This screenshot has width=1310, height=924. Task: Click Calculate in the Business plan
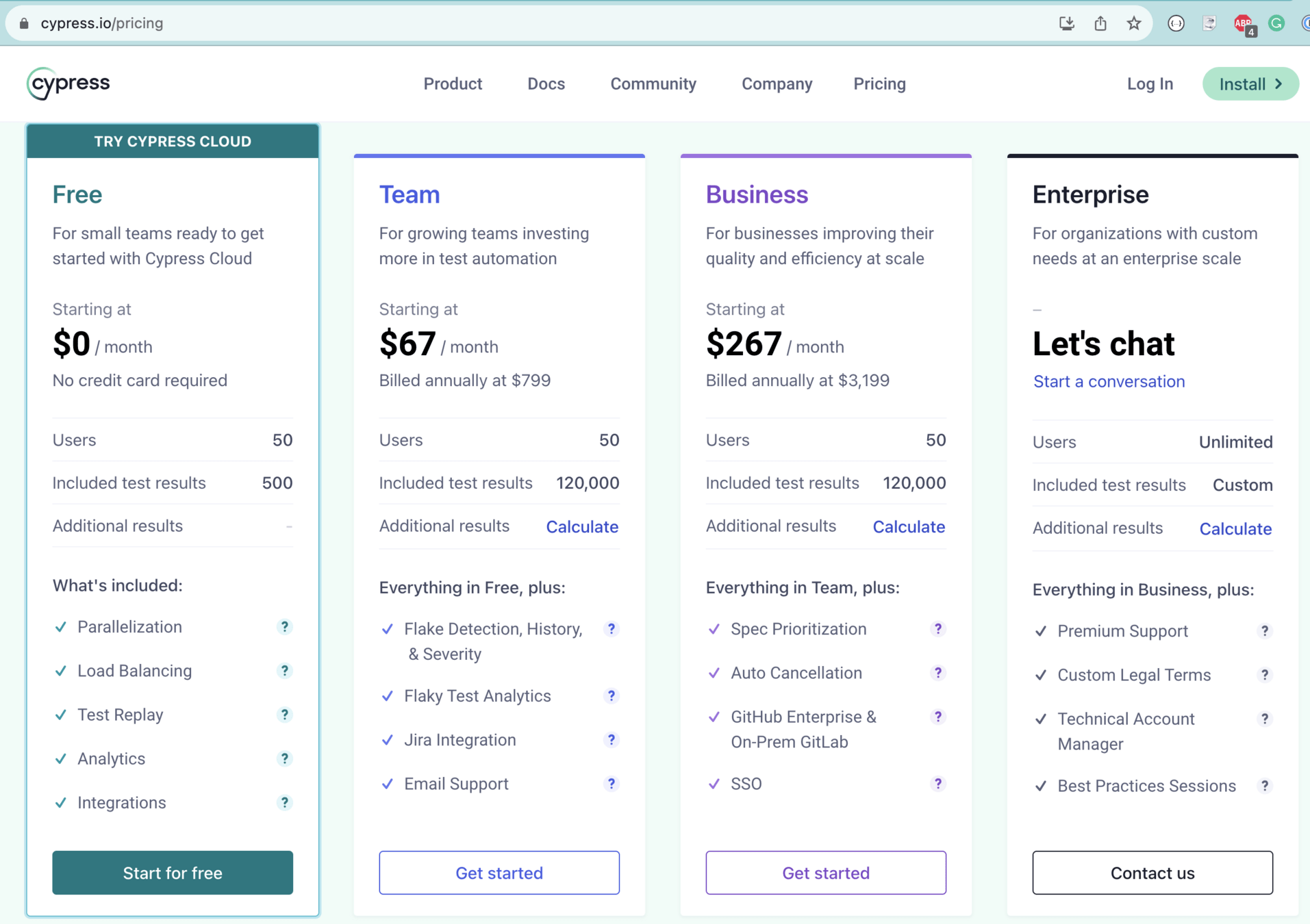coord(909,526)
